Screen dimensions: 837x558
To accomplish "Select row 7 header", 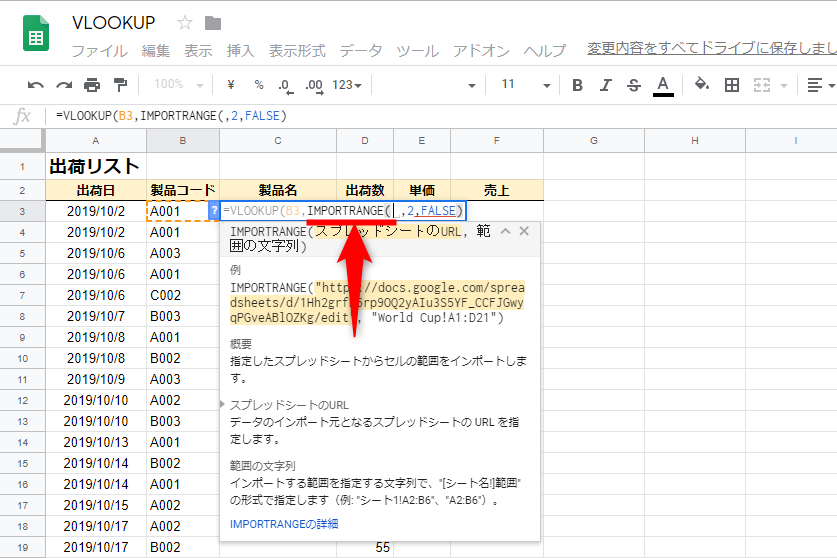I will [22, 295].
